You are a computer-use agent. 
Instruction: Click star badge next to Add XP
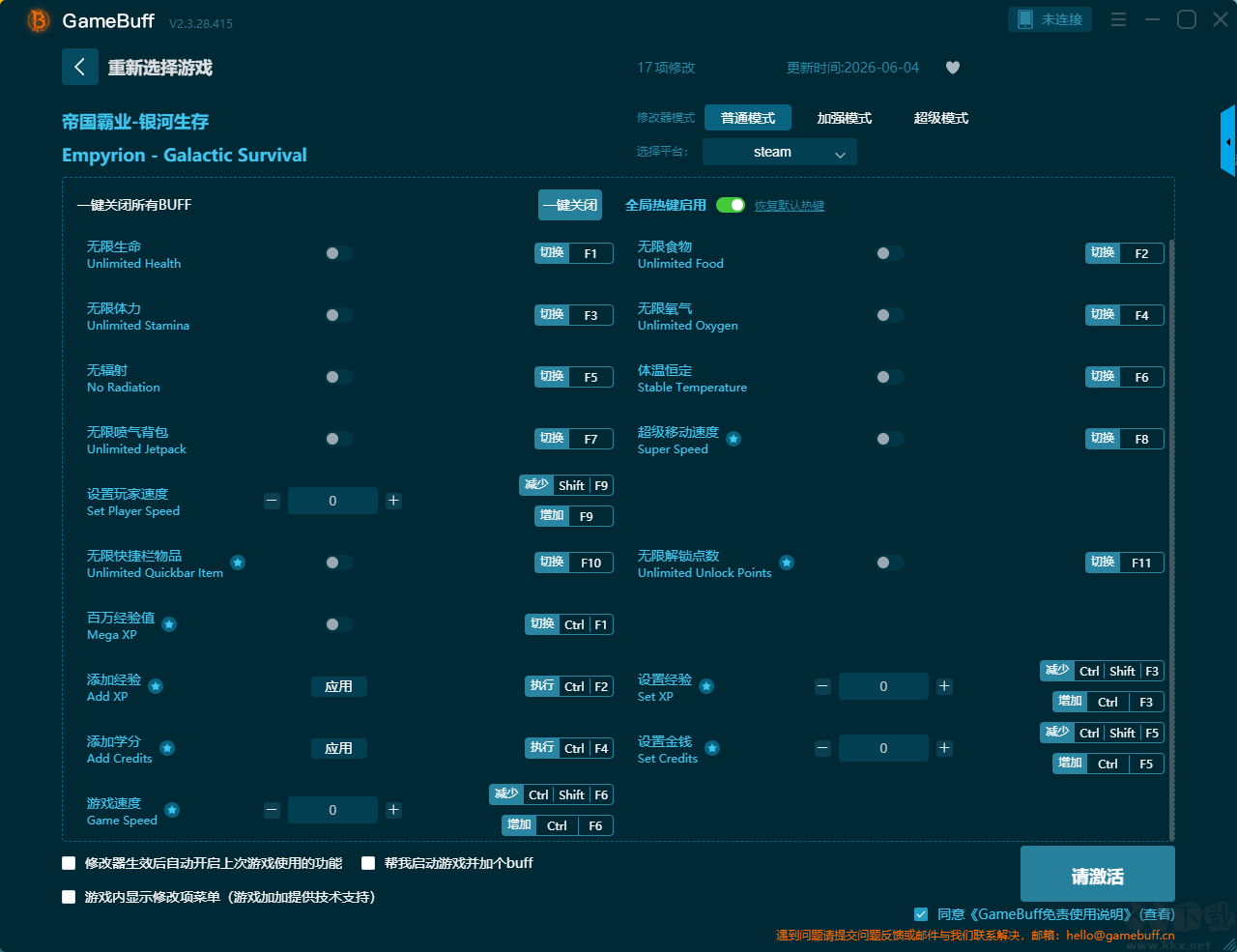click(x=156, y=686)
